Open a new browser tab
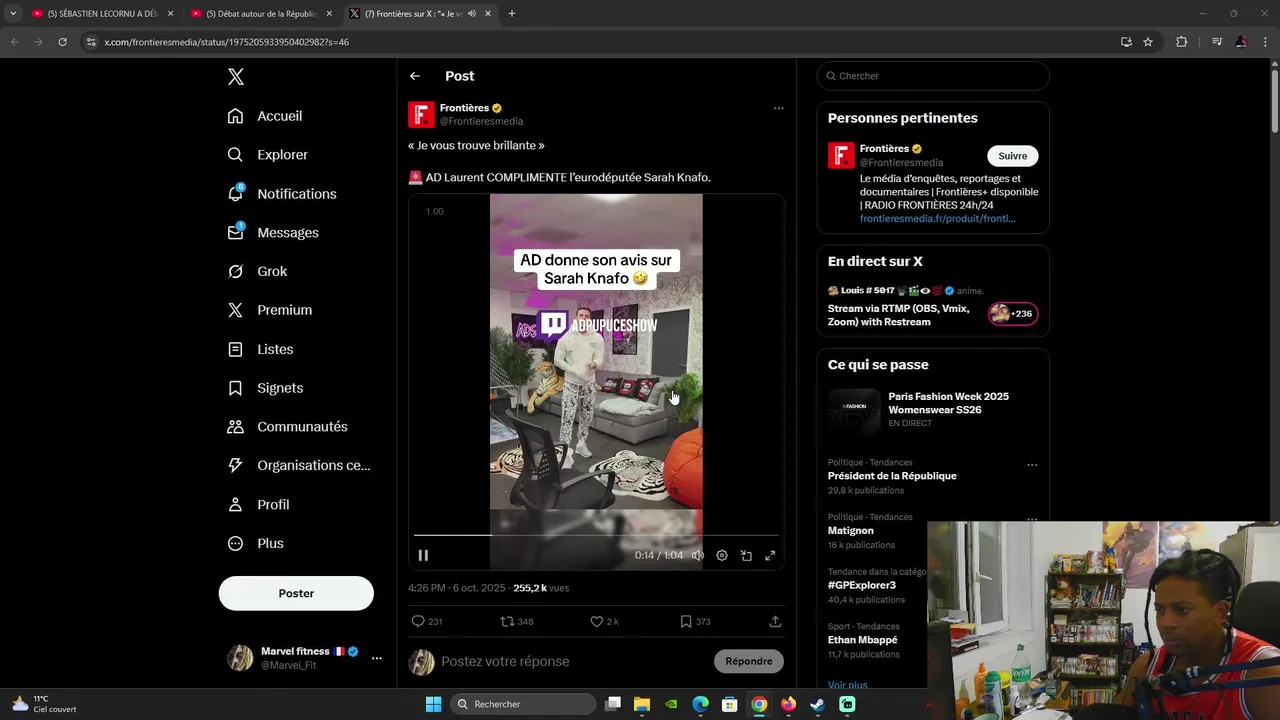This screenshot has height=720, width=1280. pos(512,14)
